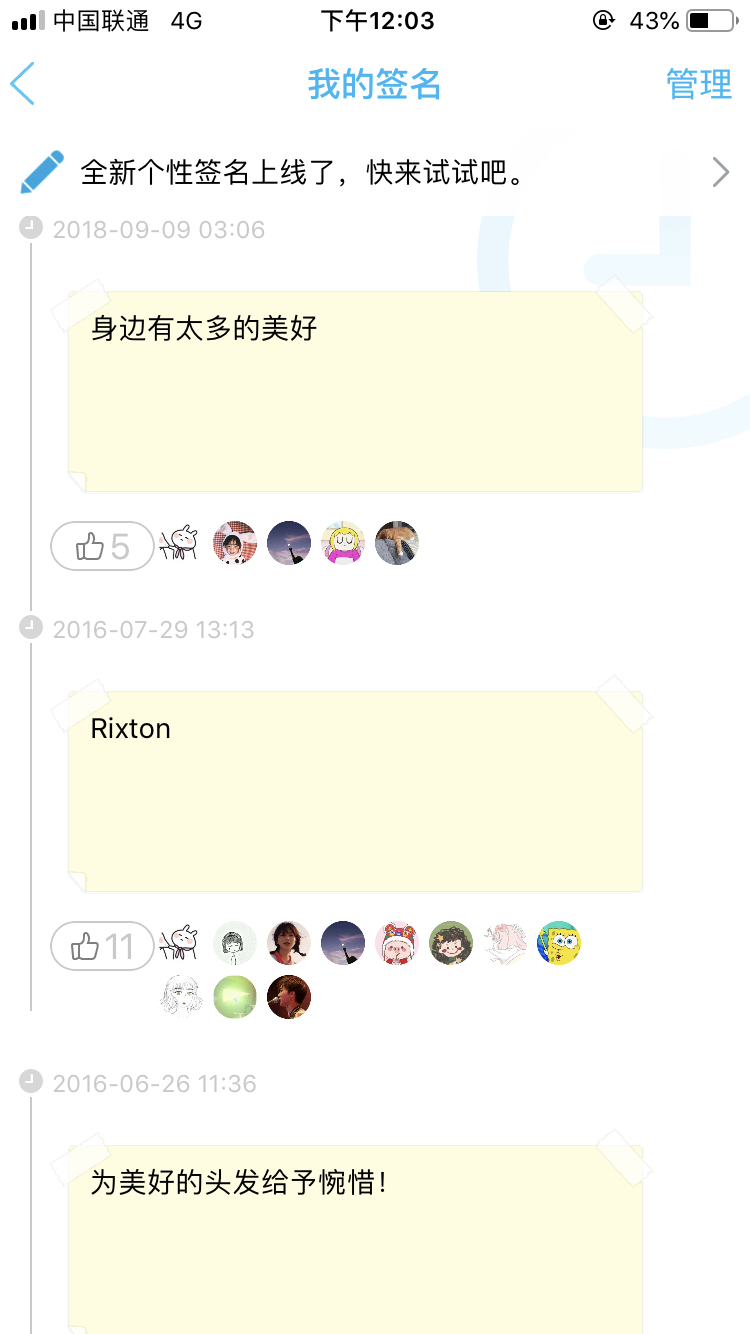750x1334 pixels.
Task: Tap the back arrow icon
Action: (23, 84)
